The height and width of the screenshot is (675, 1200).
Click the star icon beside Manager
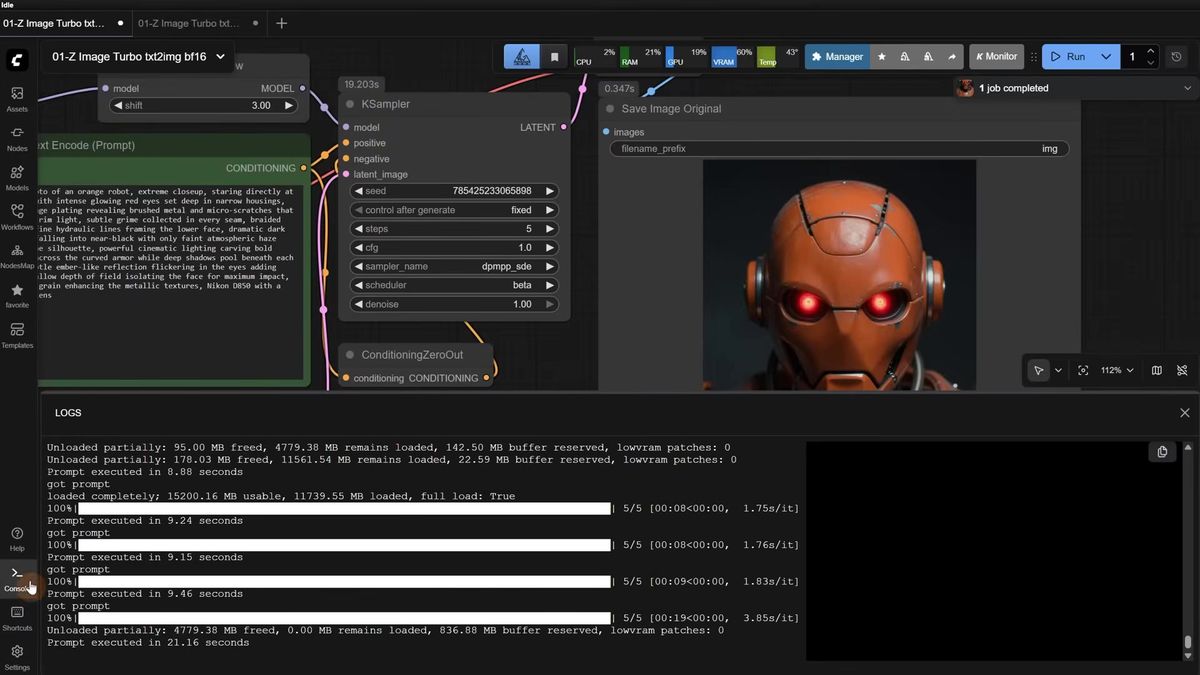click(881, 57)
